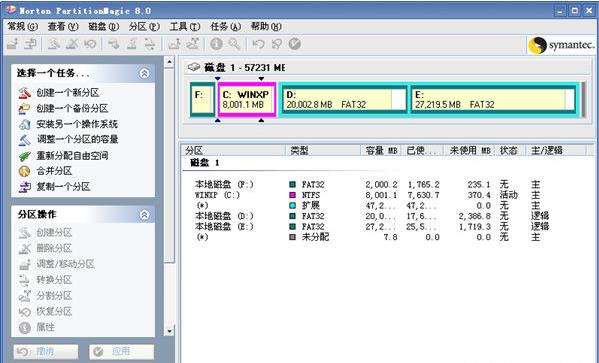Click the create partition toolbar icon
The width and height of the screenshot is (599, 363).
(x=53, y=44)
